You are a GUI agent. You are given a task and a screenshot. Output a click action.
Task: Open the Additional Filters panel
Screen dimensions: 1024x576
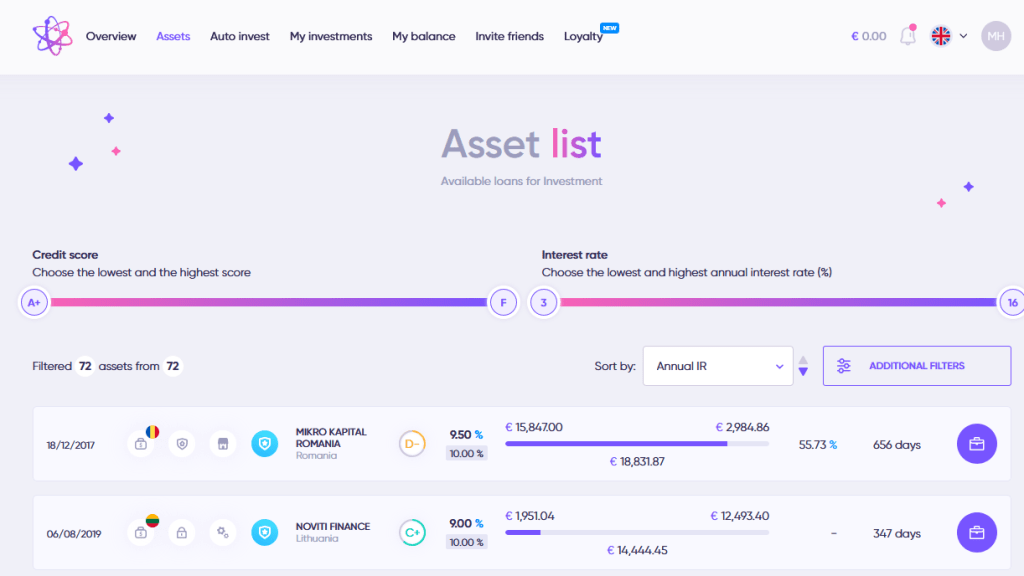916,366
